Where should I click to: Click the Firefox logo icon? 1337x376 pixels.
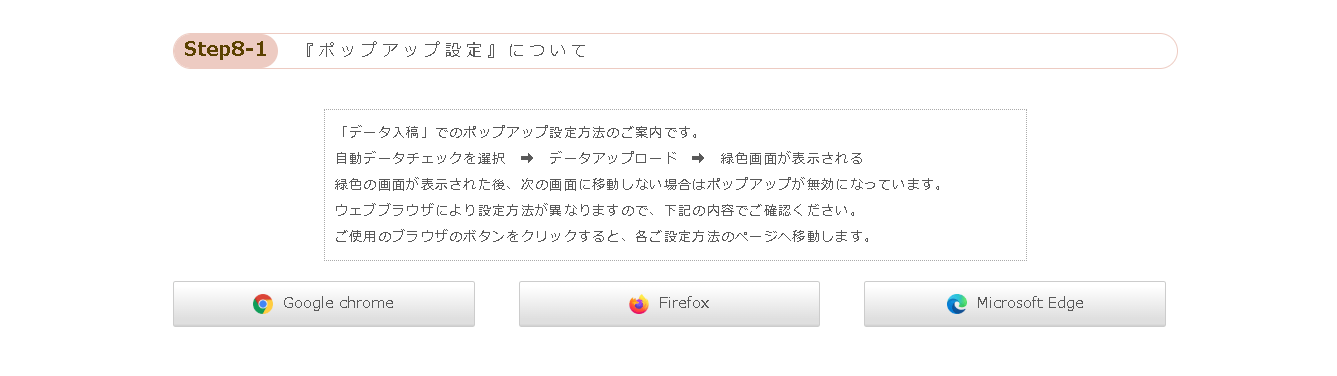639,304
